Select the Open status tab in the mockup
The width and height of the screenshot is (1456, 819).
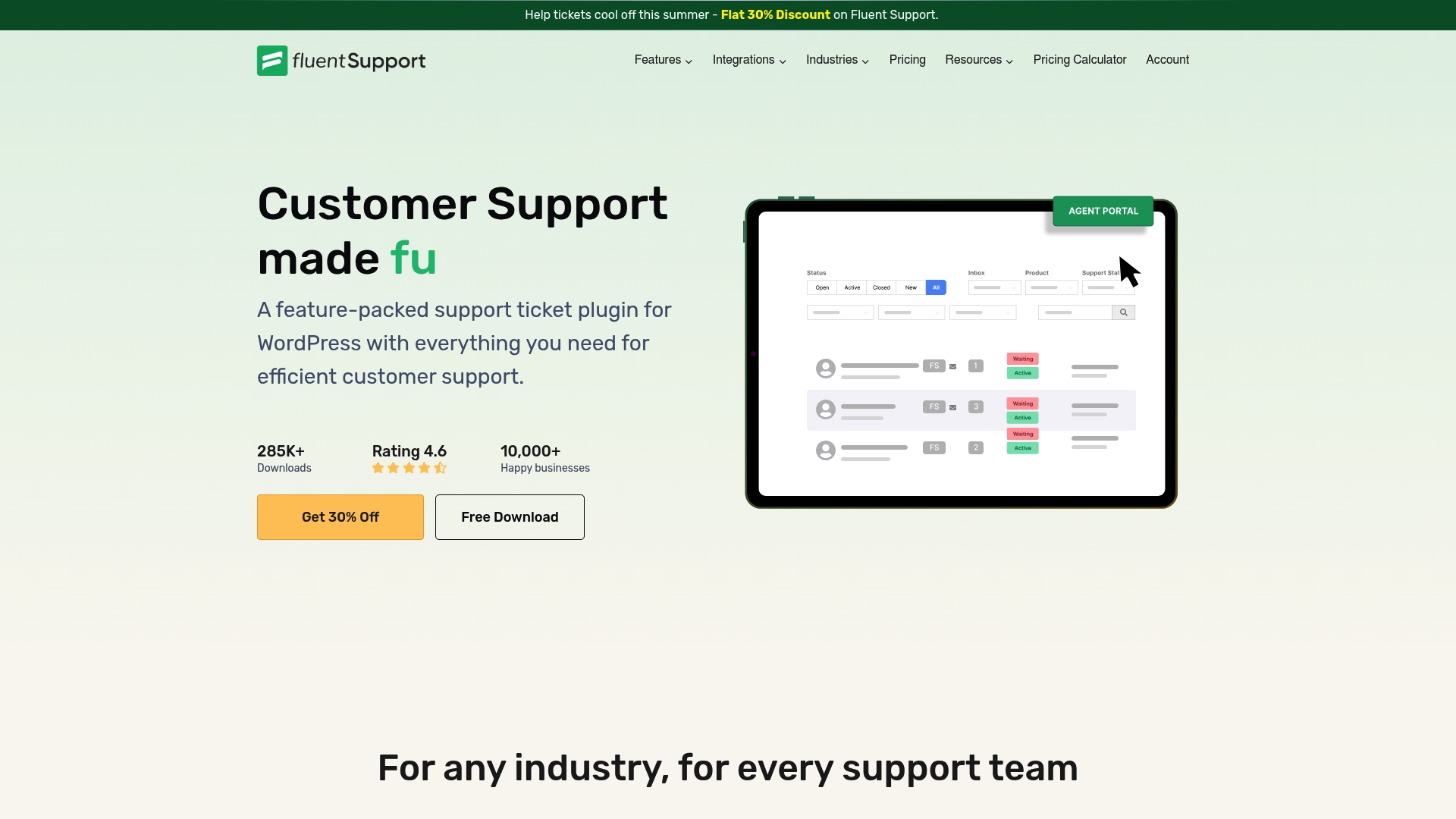click(x=822, y=287)
